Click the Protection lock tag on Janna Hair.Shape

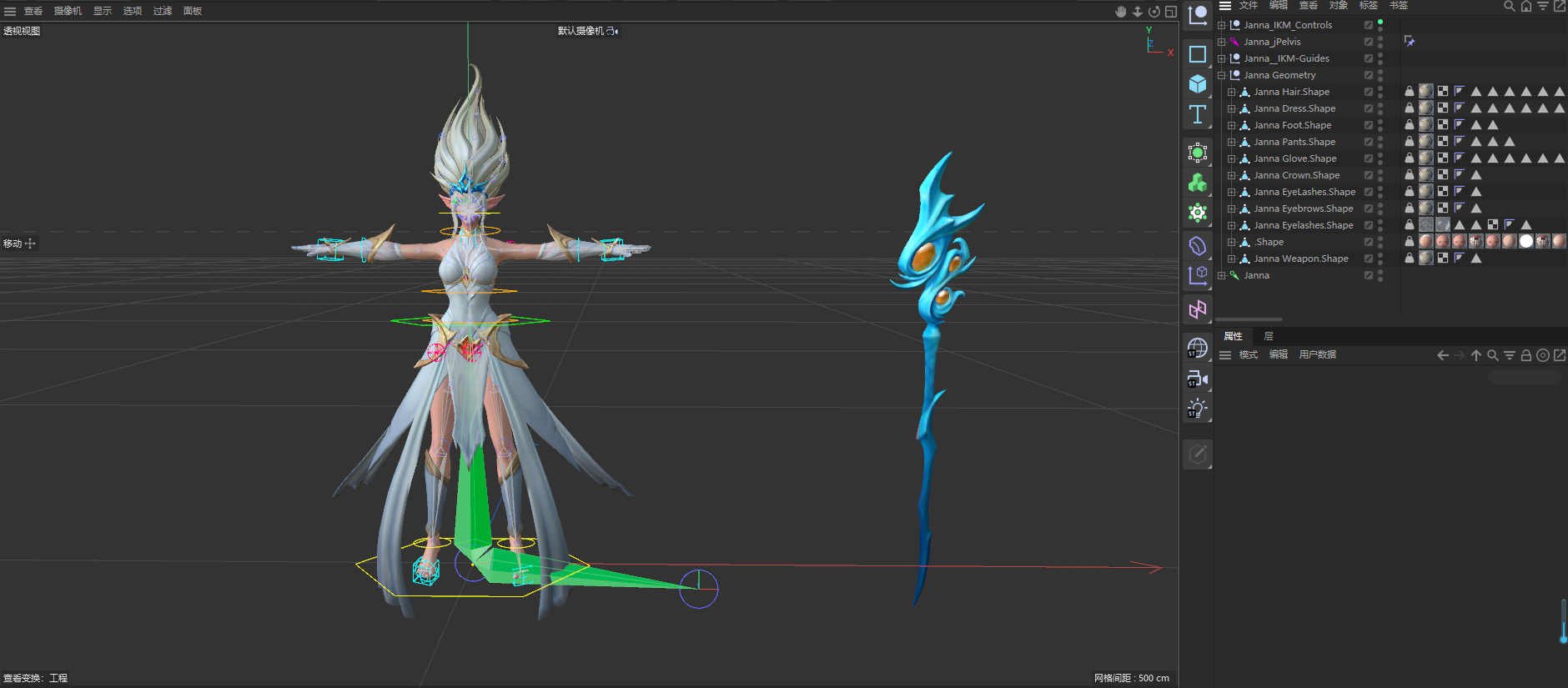point(1410,92)
